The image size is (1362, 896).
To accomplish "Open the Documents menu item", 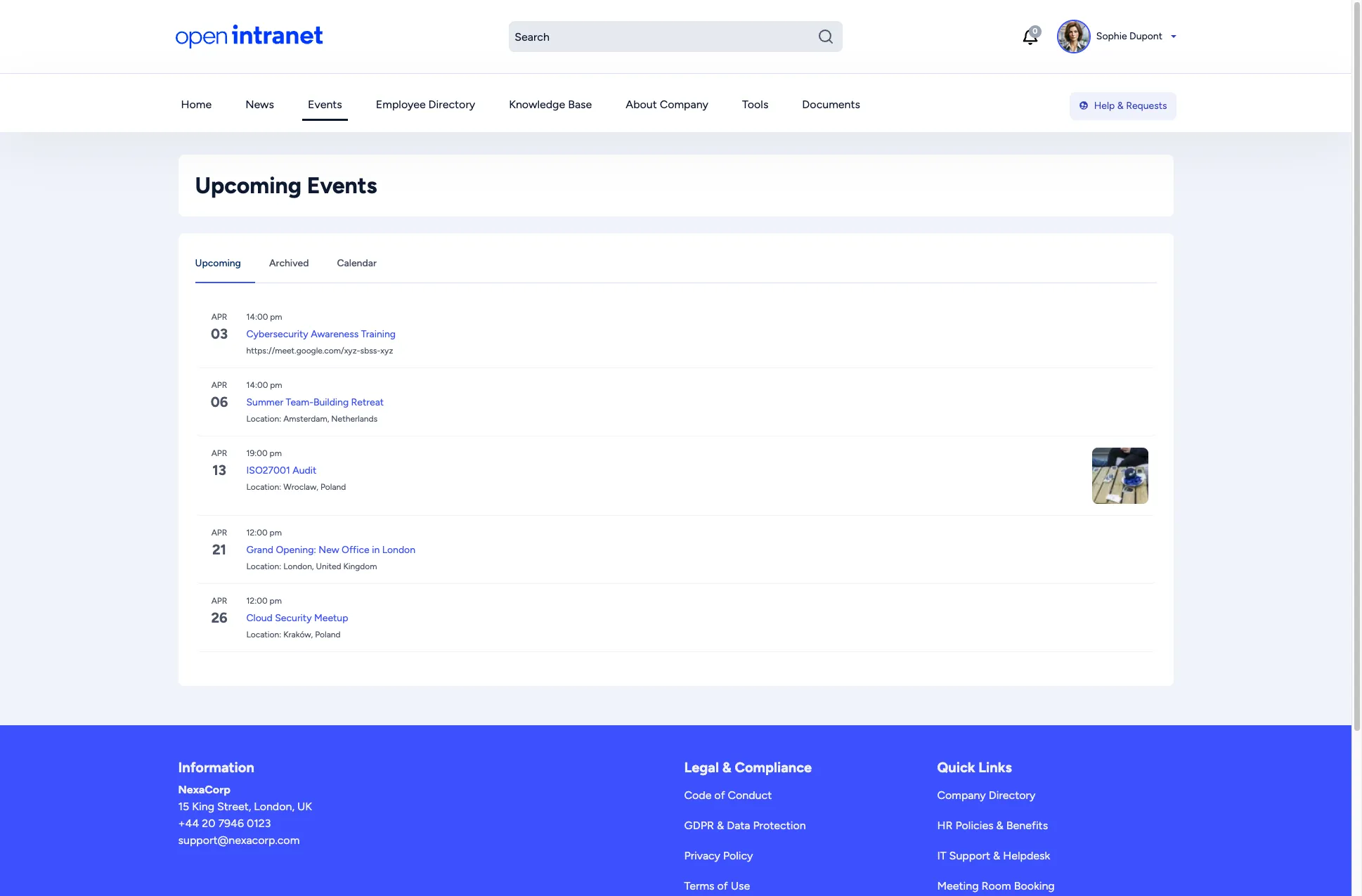I will coord(831,105).
